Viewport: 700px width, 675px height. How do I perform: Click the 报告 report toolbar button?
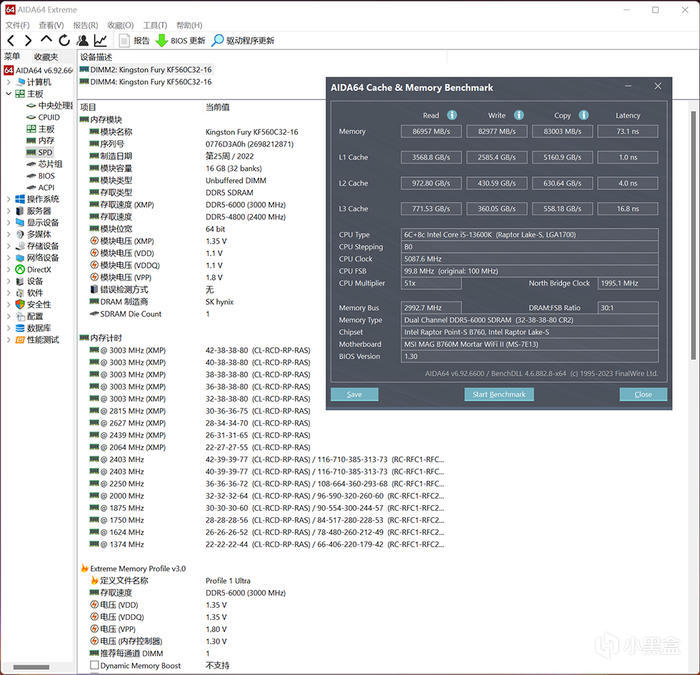tap(134, 41)
